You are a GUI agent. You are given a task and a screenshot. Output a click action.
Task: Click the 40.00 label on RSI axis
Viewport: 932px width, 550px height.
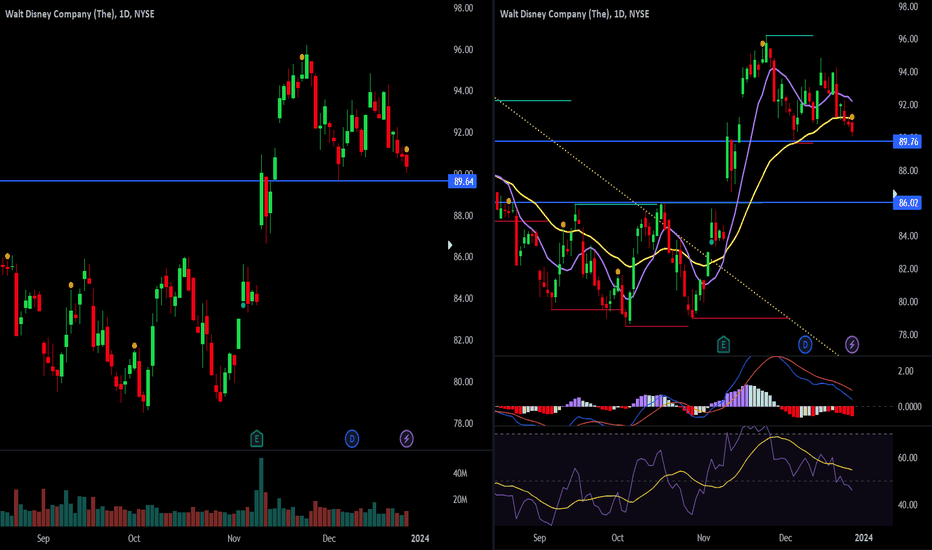(x=908, y=505)
